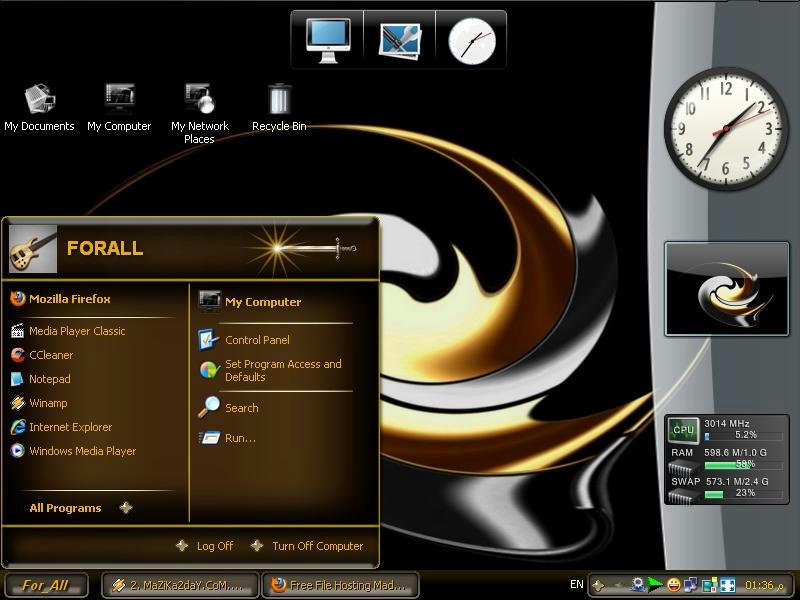Click the tray icon with four inward arrows
Screen dimensions: 800x600
coord(727,585)
